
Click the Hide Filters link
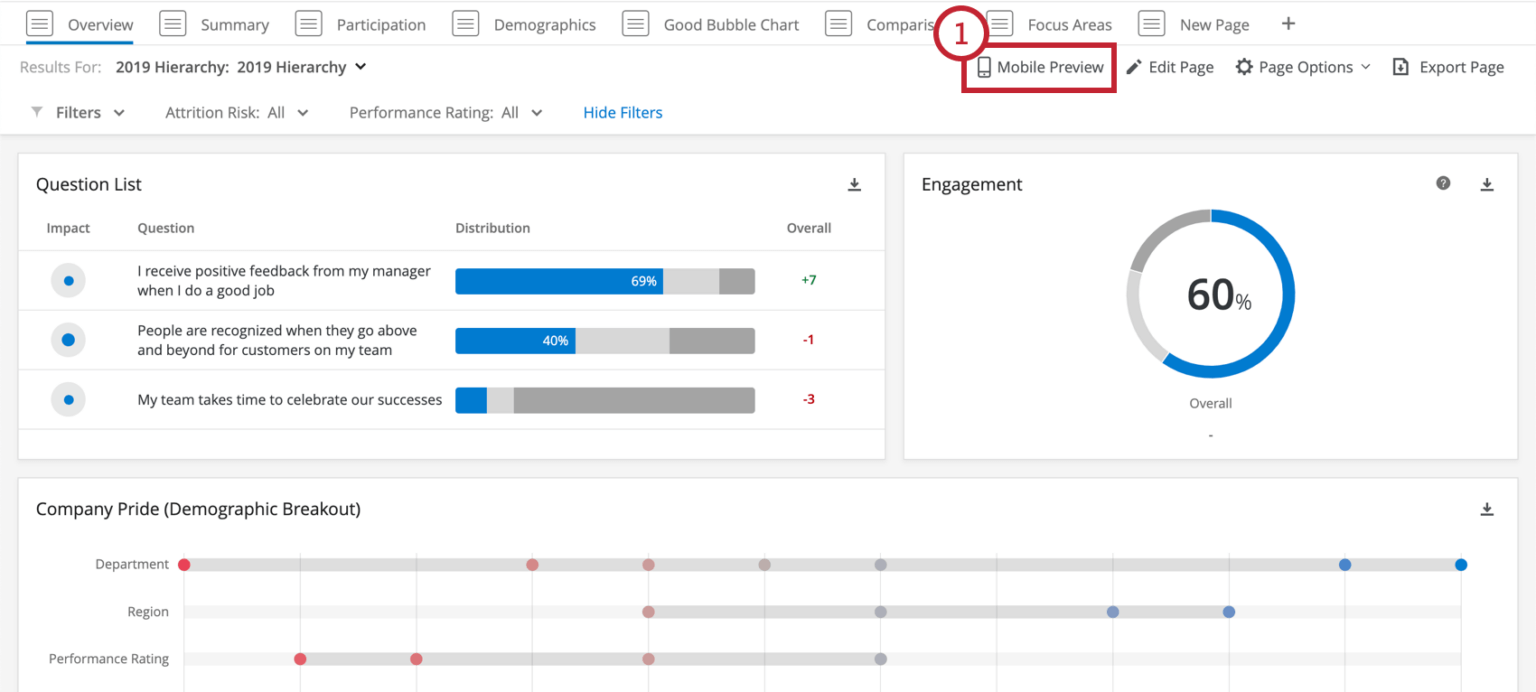pos(623,113)
